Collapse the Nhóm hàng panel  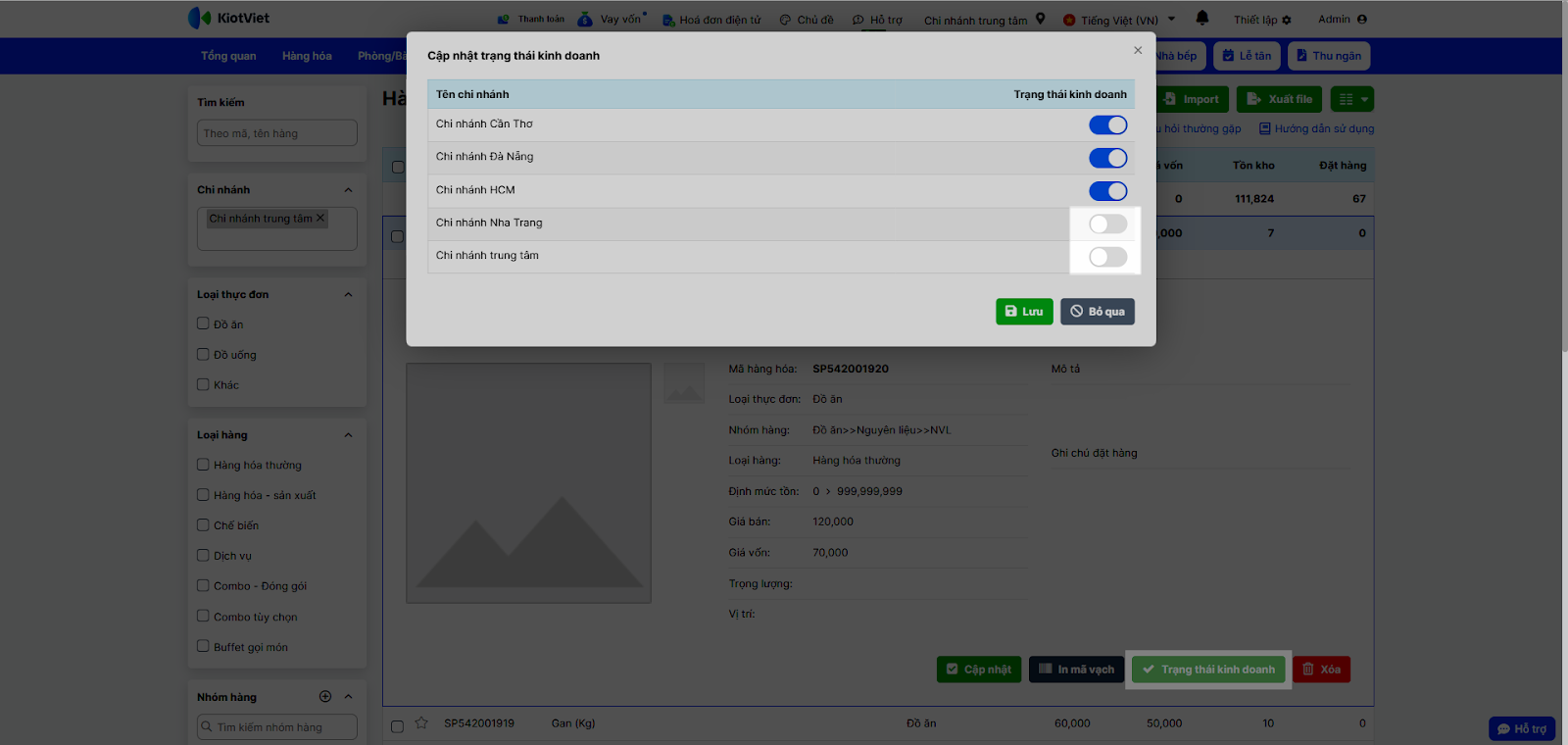coord(348,696)
